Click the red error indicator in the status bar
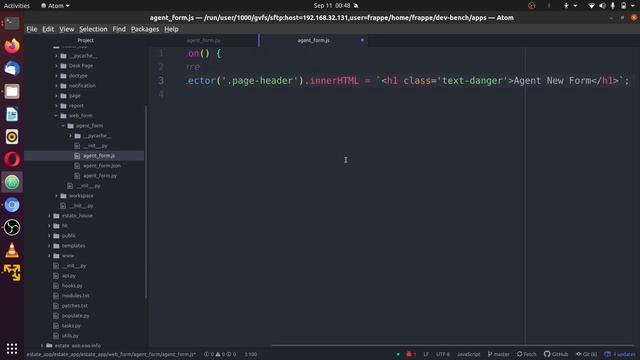The width and height of the screenshot is (640, 360). 411,354
